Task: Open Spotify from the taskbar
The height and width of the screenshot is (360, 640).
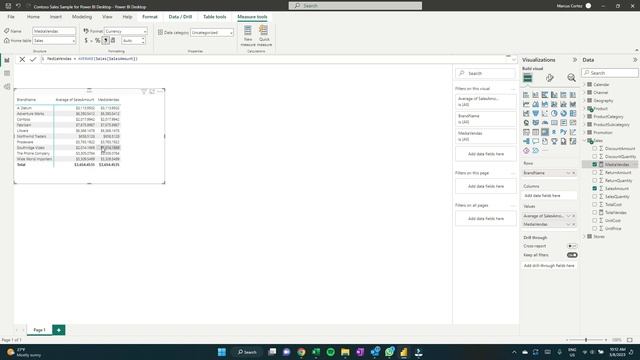Action: click(x=331, y=352)
